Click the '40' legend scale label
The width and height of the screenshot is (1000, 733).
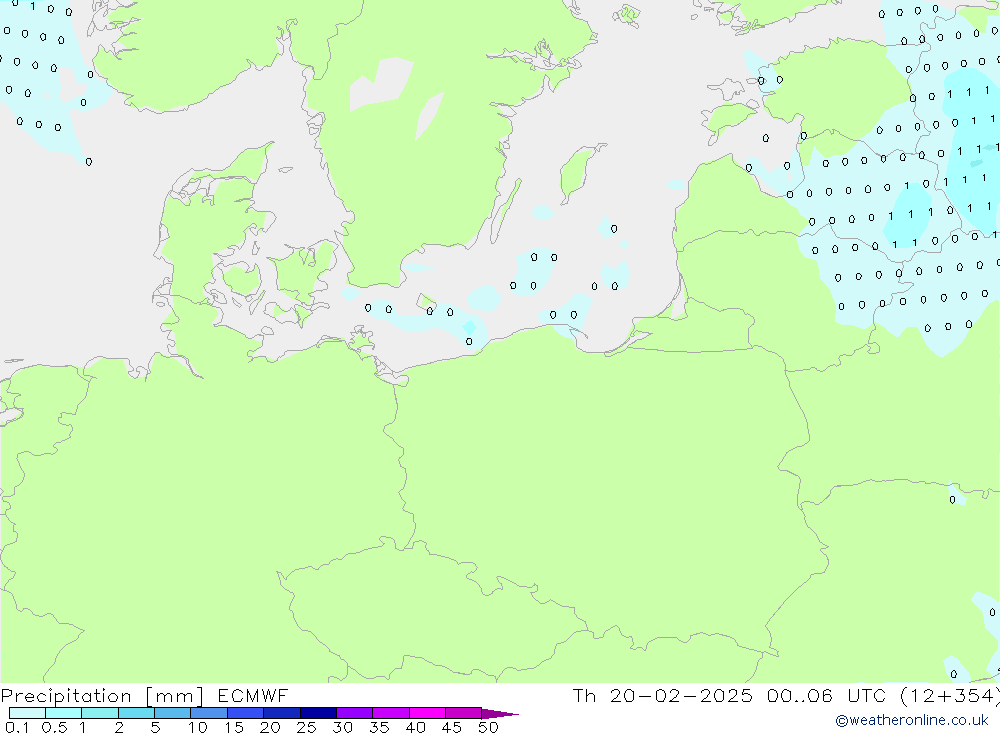pyautogui.click(x=416, y=727)
